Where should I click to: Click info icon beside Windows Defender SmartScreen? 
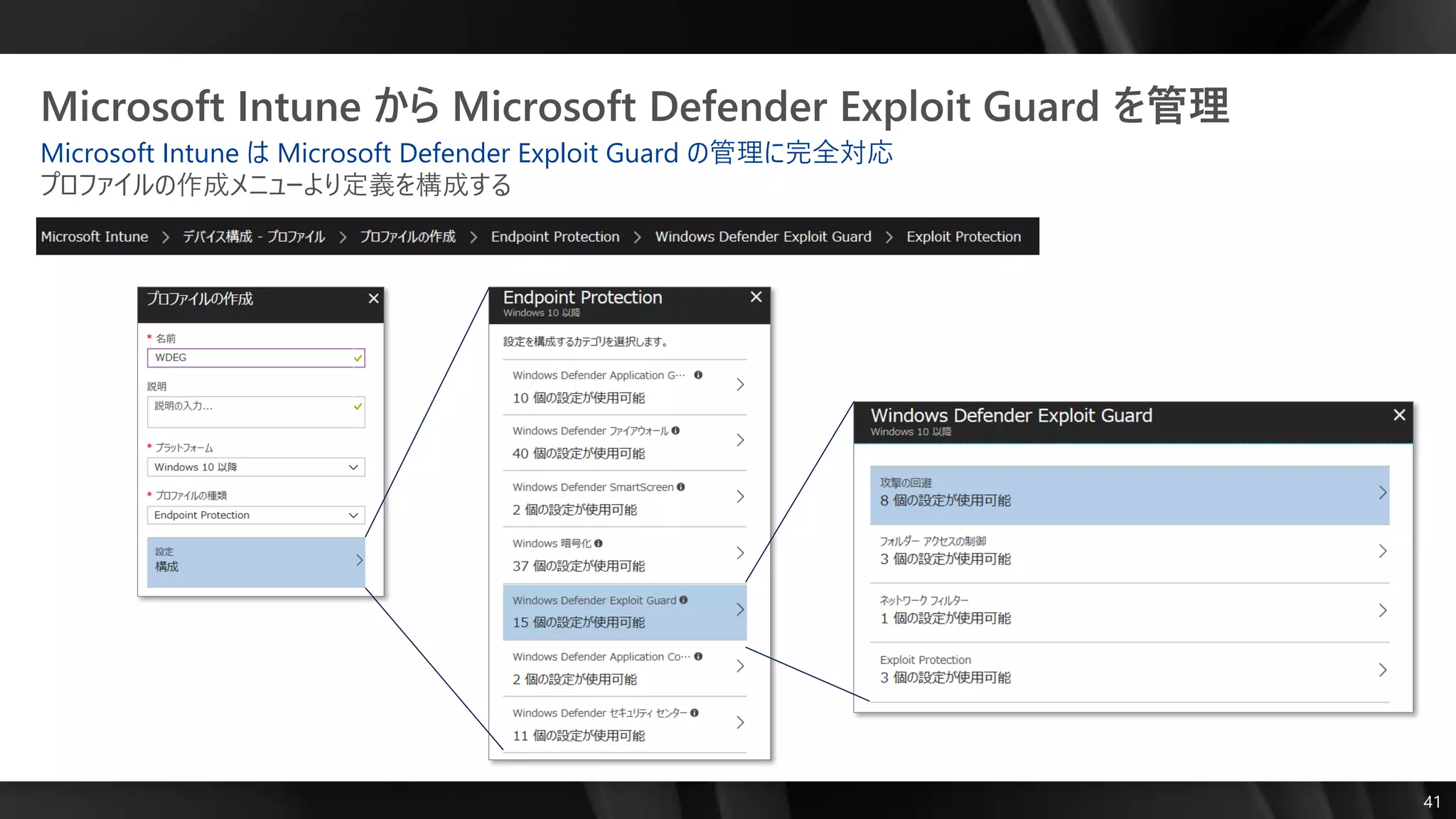point(681,487)
